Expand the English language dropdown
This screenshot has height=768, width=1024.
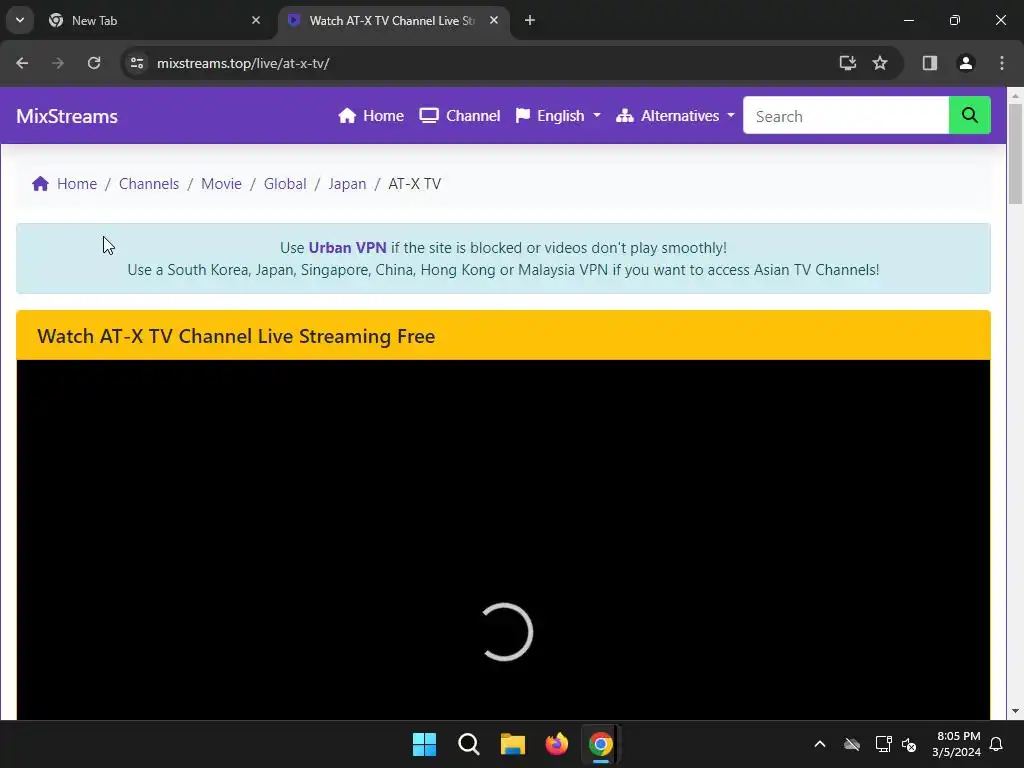click(x=558, y=116)
